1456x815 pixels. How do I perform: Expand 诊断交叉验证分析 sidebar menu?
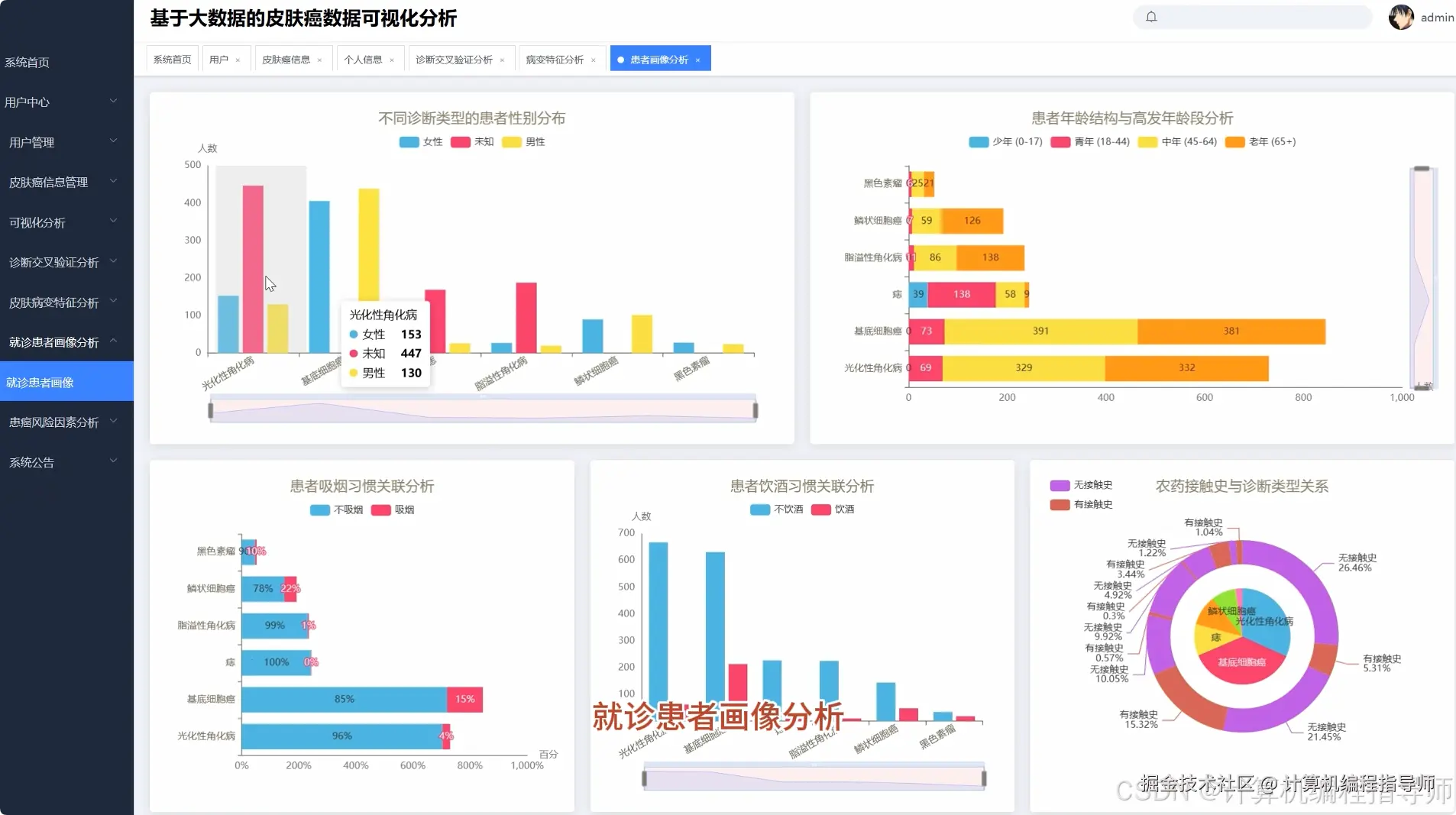[66, 262]
